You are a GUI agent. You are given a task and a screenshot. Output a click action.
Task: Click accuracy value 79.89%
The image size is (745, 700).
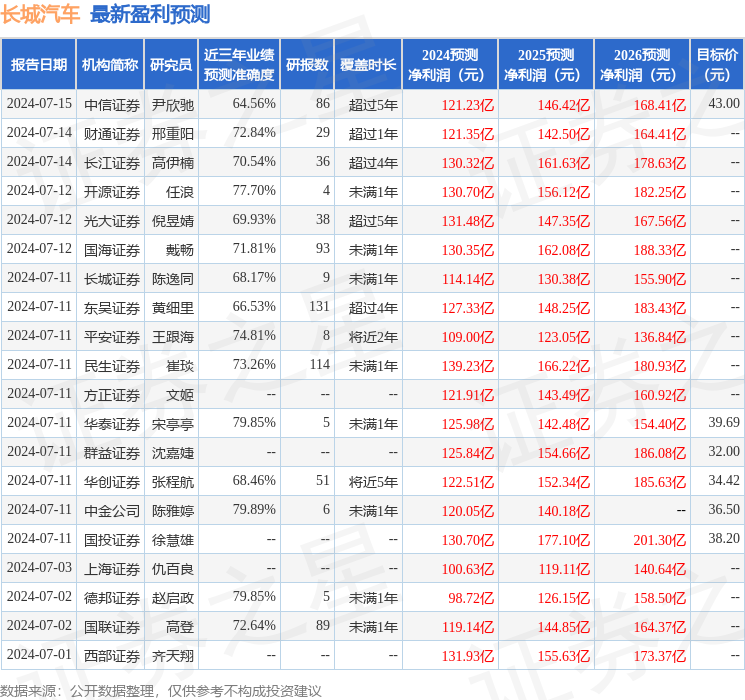[x=254, y=509]
